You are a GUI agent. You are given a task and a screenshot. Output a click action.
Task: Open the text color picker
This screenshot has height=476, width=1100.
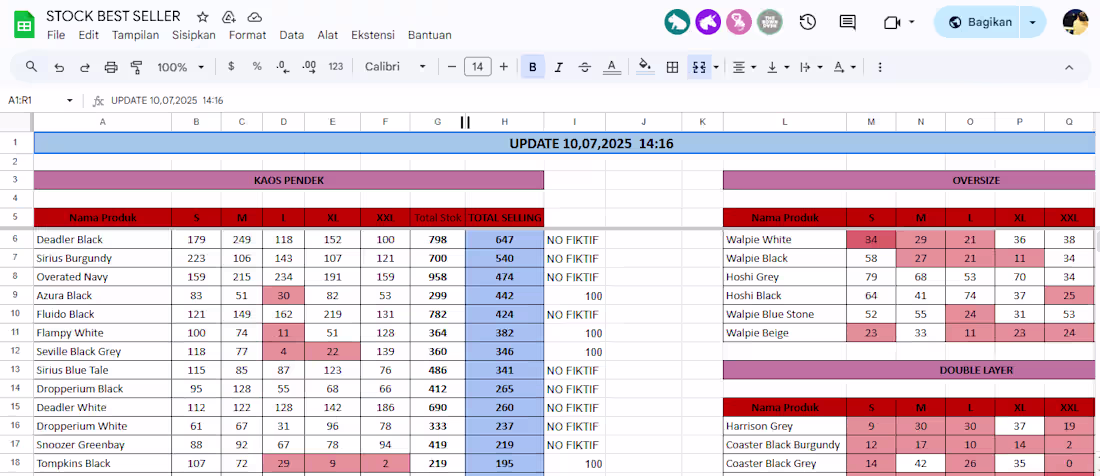pyautogui.click(x=612, y=67)
